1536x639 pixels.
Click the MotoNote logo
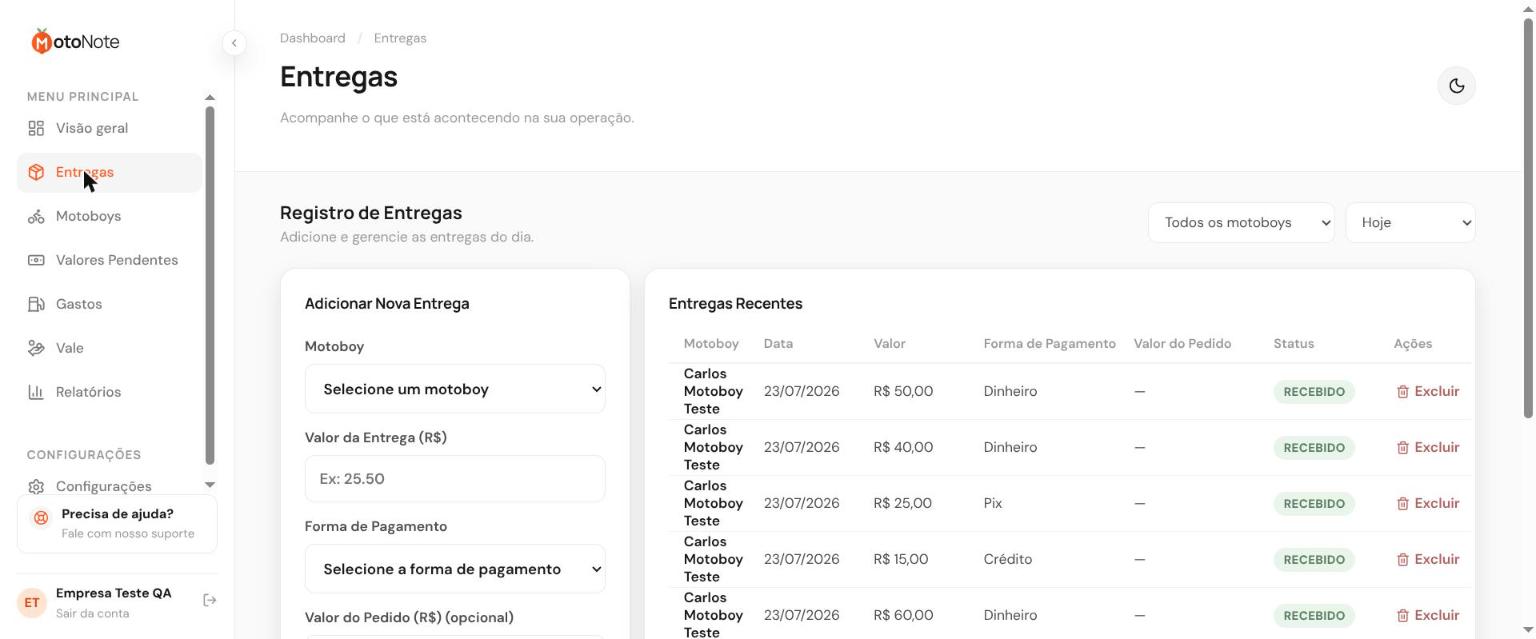pos(75,41)
